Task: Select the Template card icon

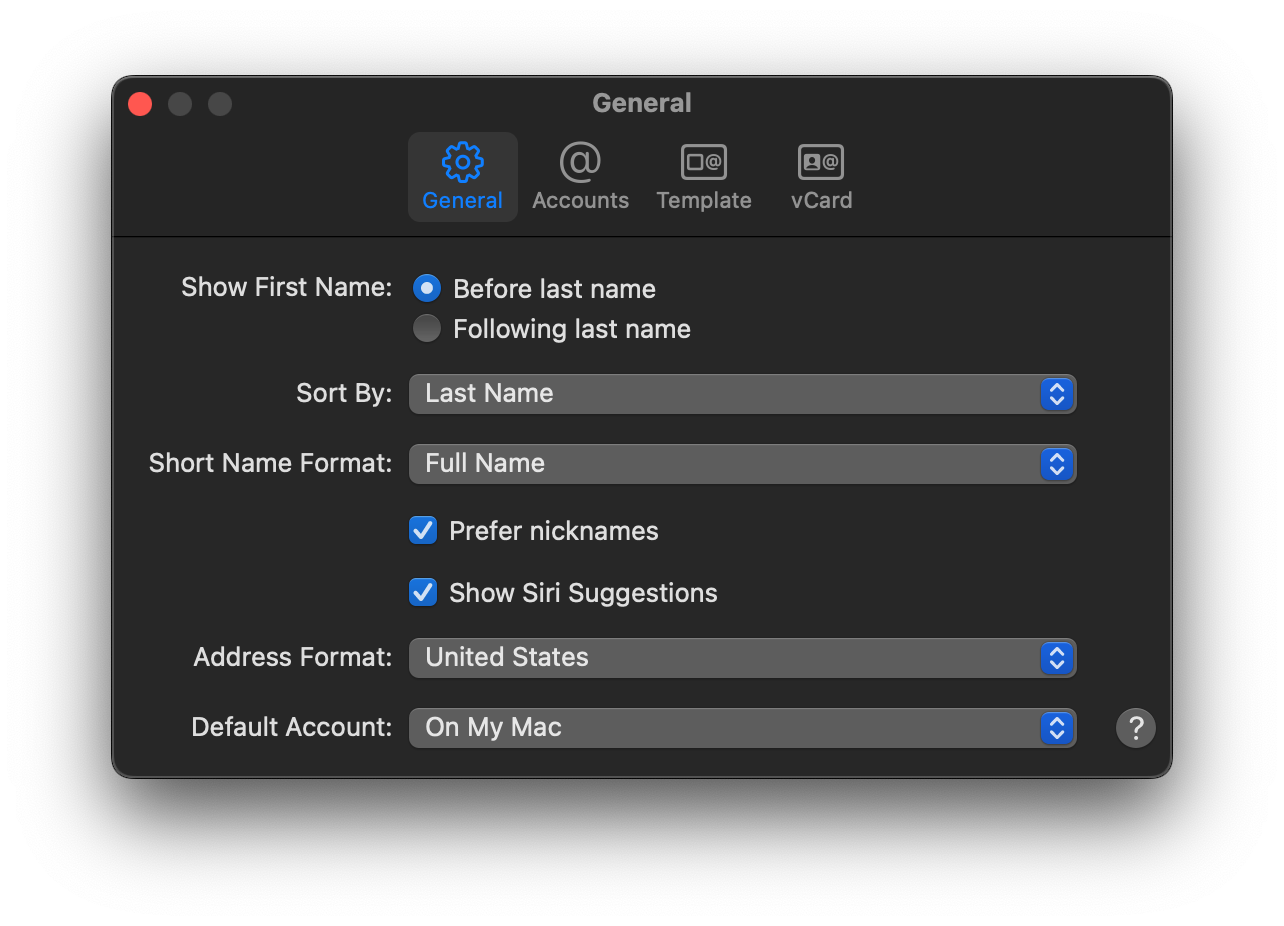Action: (x=703, y=162)
